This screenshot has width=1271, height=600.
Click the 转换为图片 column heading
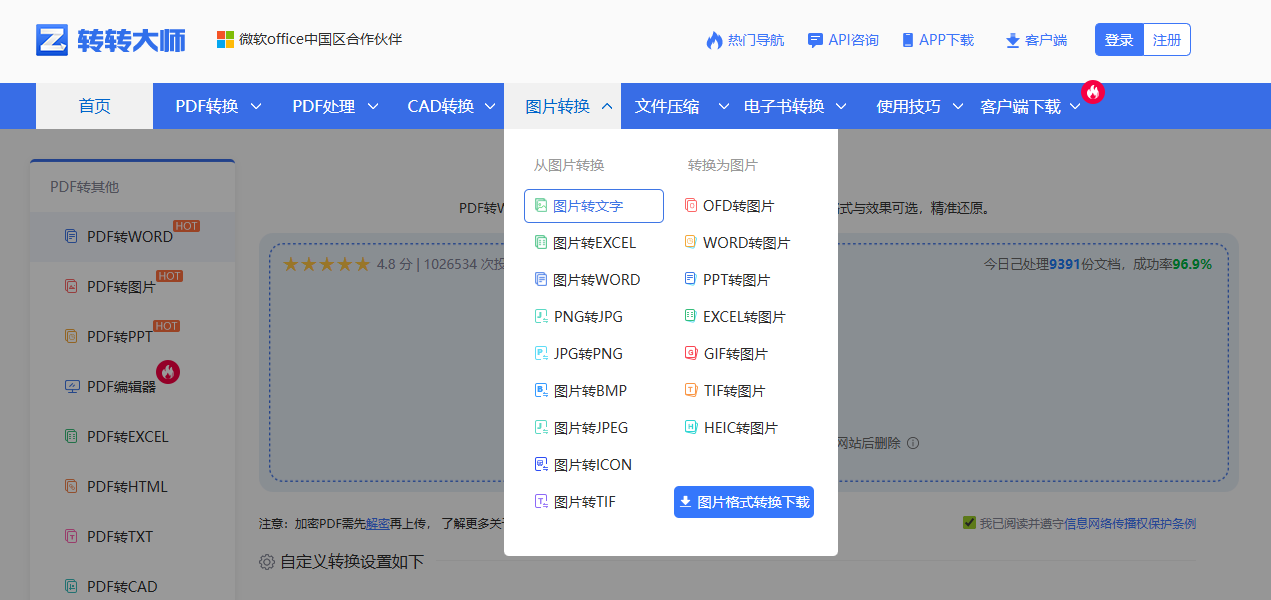(723, 165)
